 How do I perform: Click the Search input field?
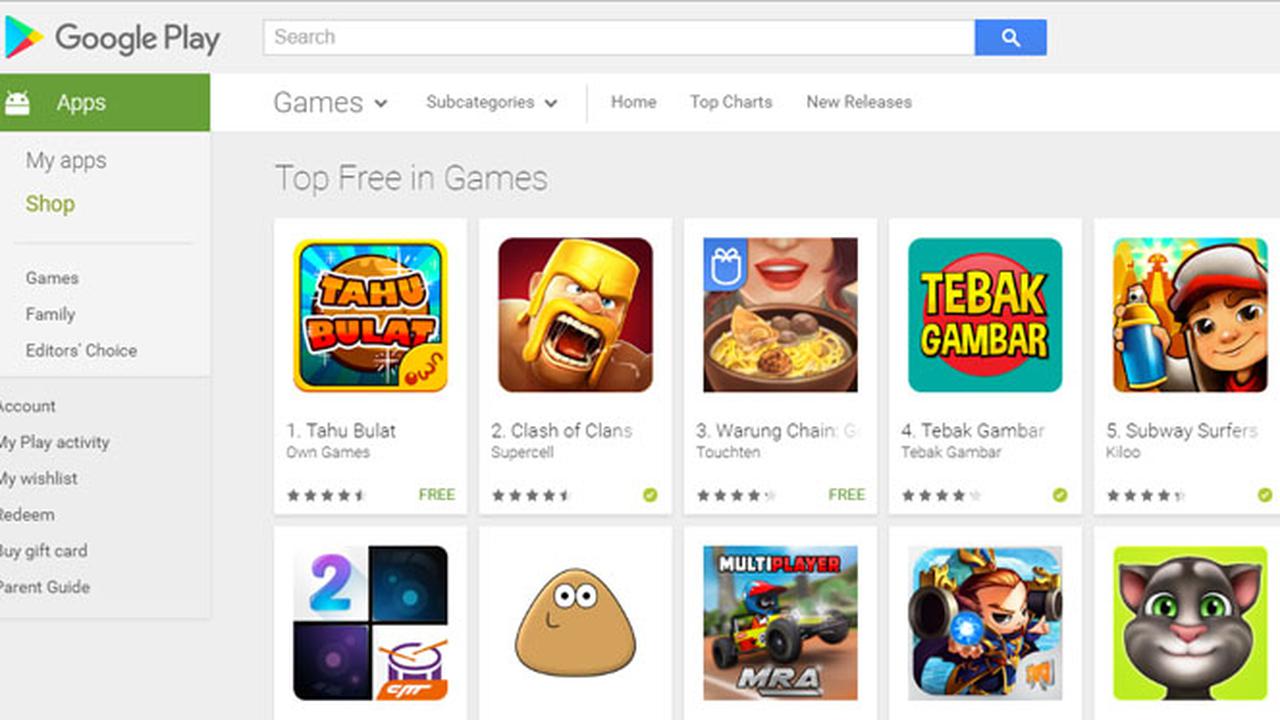point(619,37)
